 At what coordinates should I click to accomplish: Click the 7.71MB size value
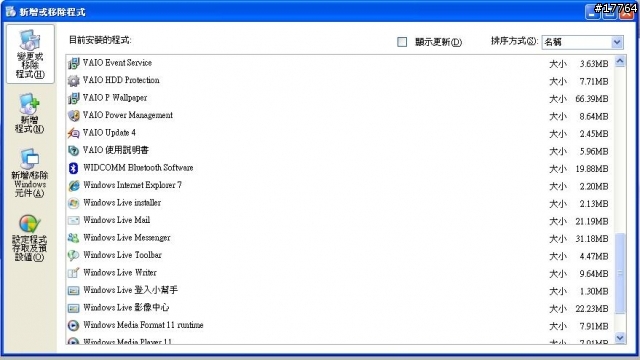tap(594, 82)
